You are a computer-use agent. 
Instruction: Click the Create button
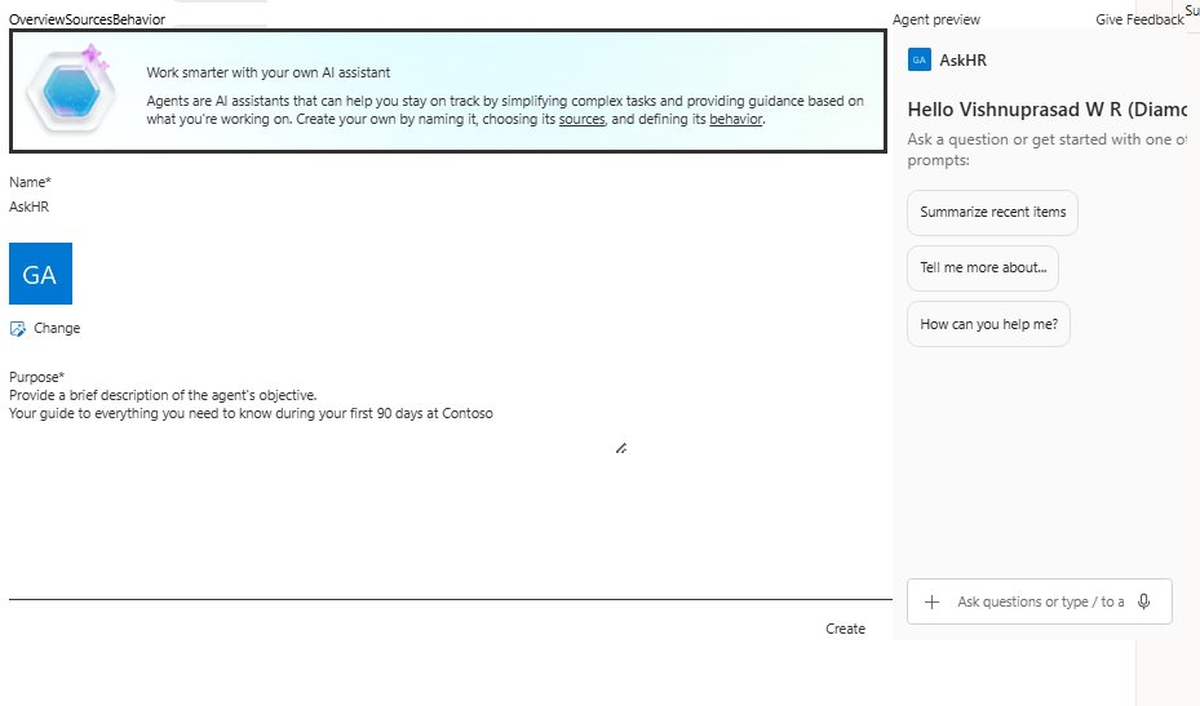(x=845, y=628)
